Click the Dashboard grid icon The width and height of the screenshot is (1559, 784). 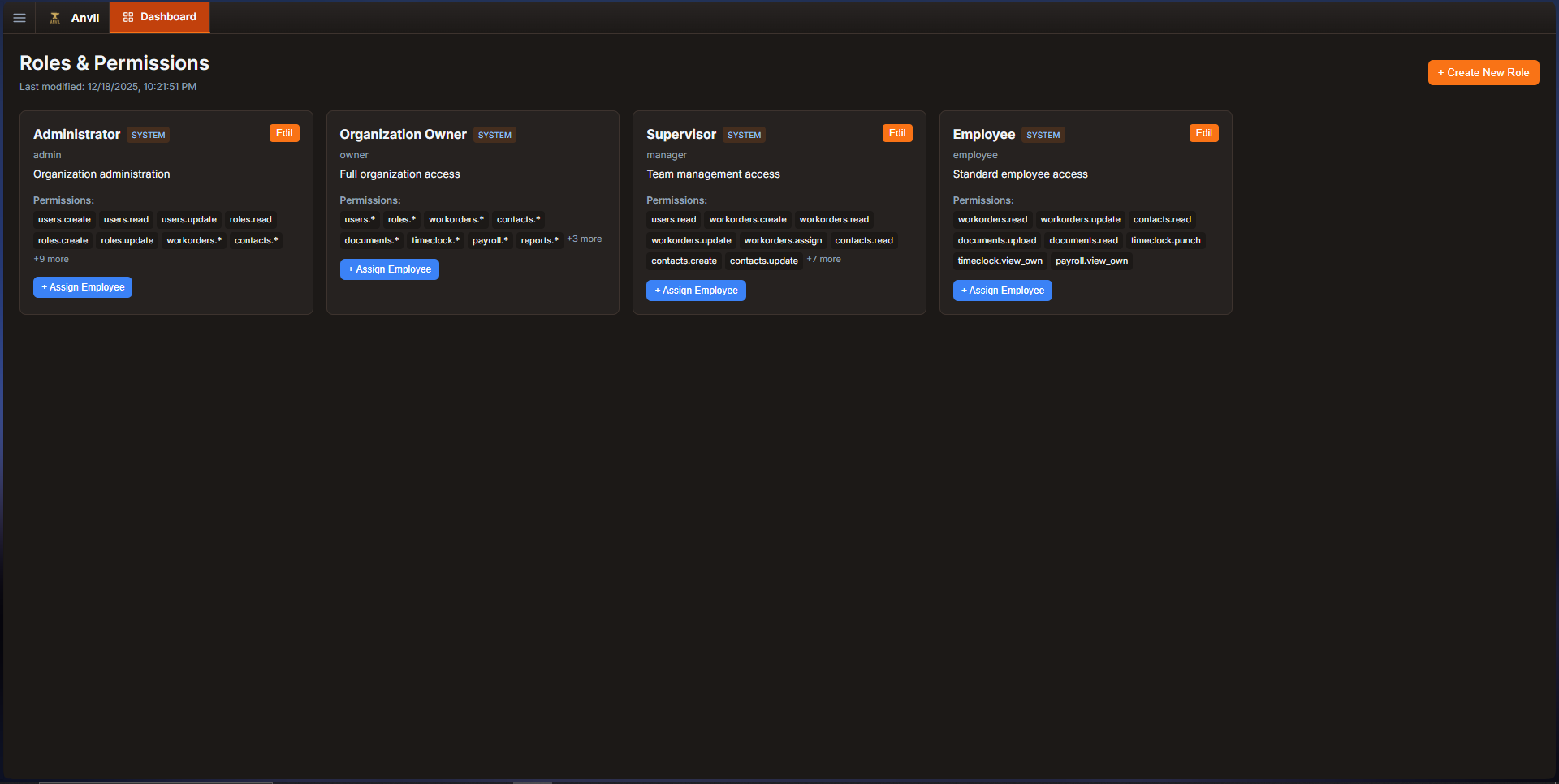tap(127, 16)
